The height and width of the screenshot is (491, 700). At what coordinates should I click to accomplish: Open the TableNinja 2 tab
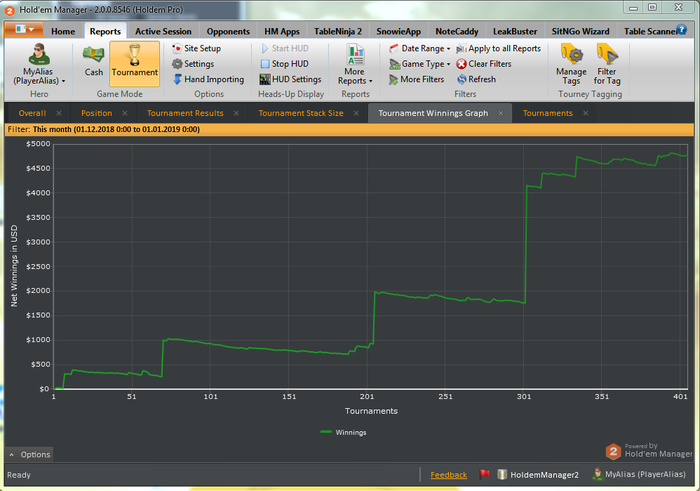(338, 31)
